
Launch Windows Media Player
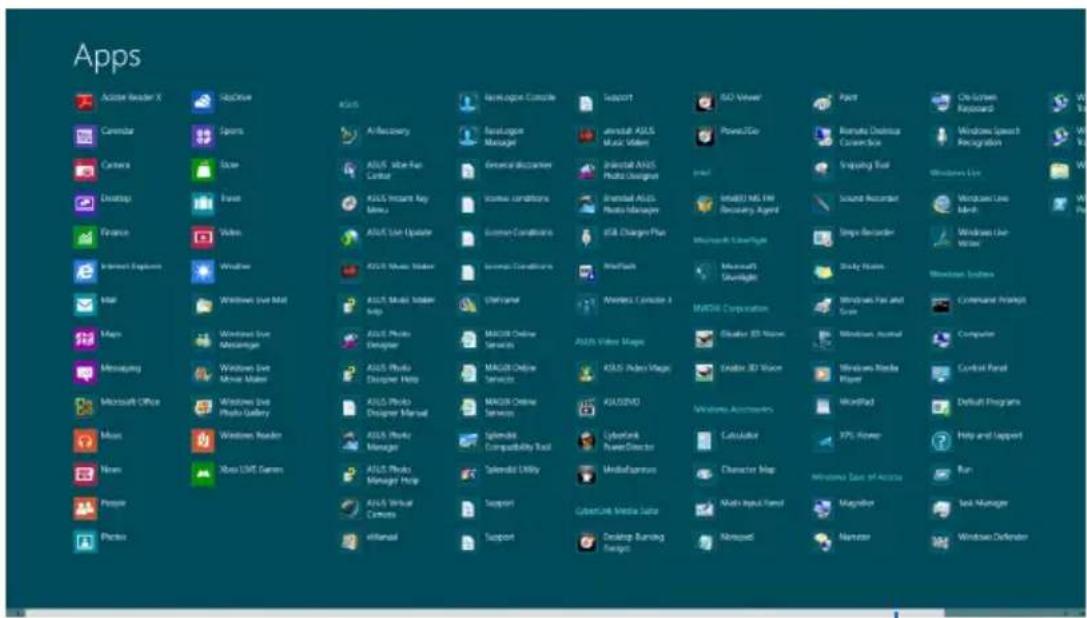(856, 372)
